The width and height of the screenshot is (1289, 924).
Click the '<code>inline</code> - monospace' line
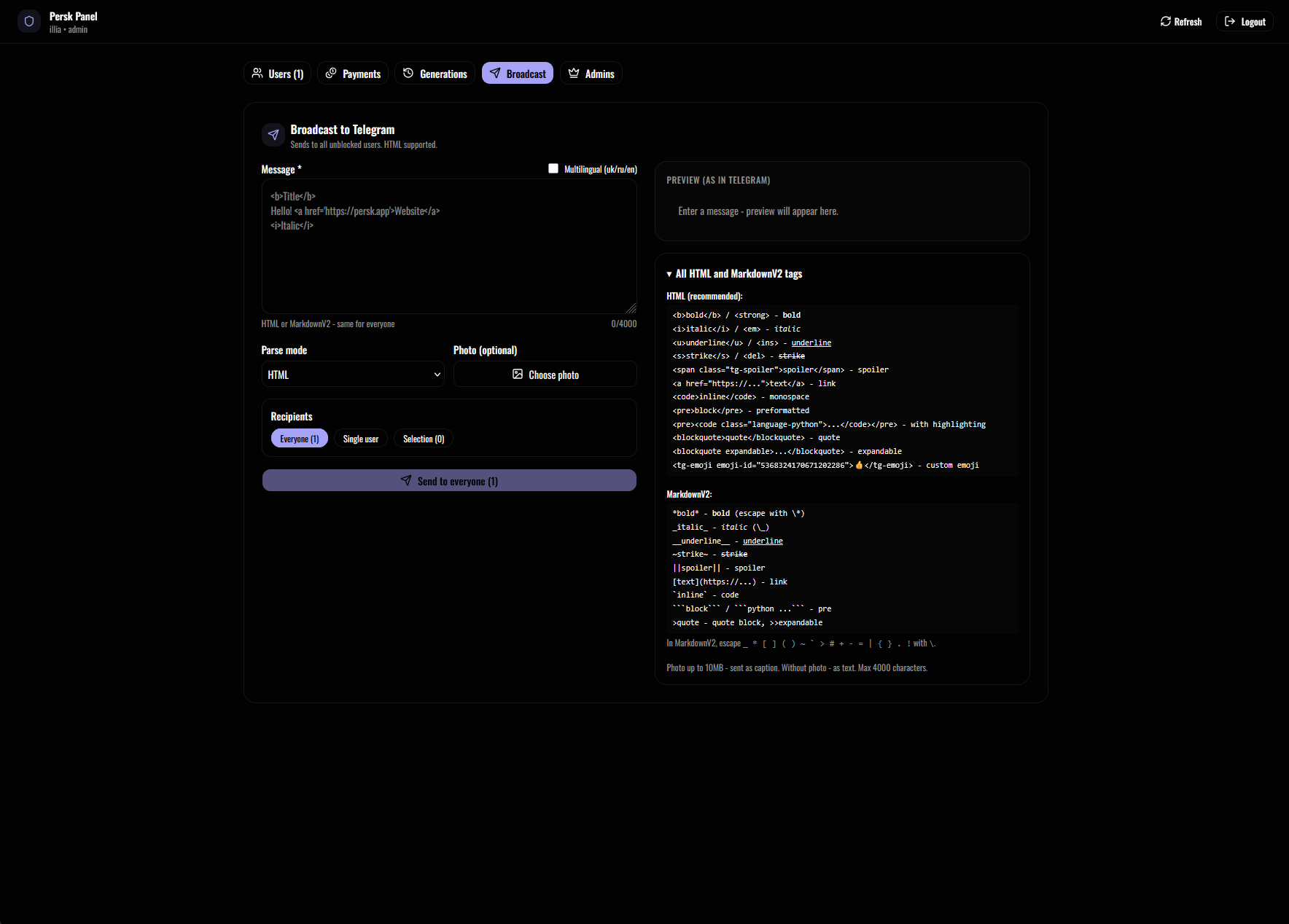741,396
